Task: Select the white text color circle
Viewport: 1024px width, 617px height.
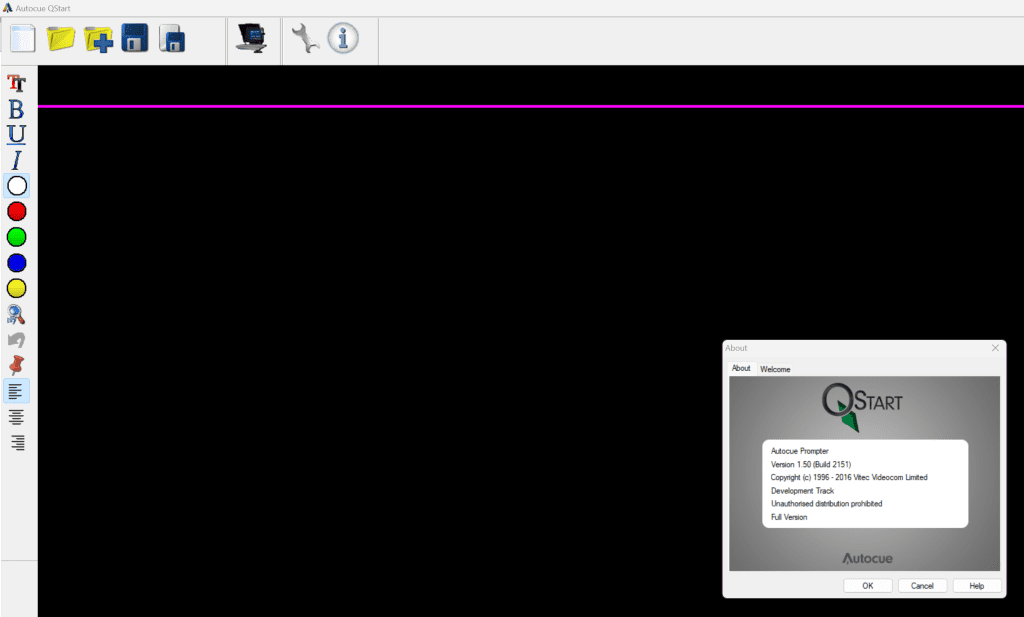Action: [17, 185]
